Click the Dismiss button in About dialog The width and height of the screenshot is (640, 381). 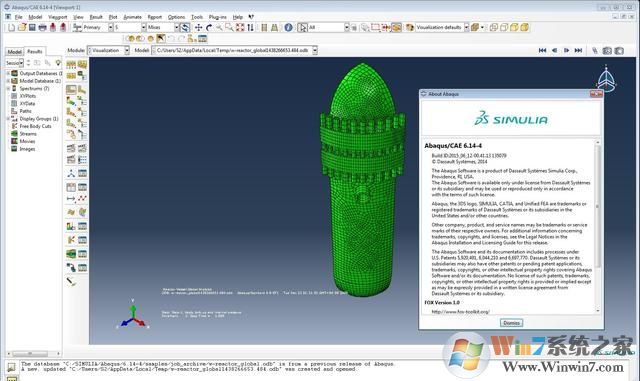point(511,323)
